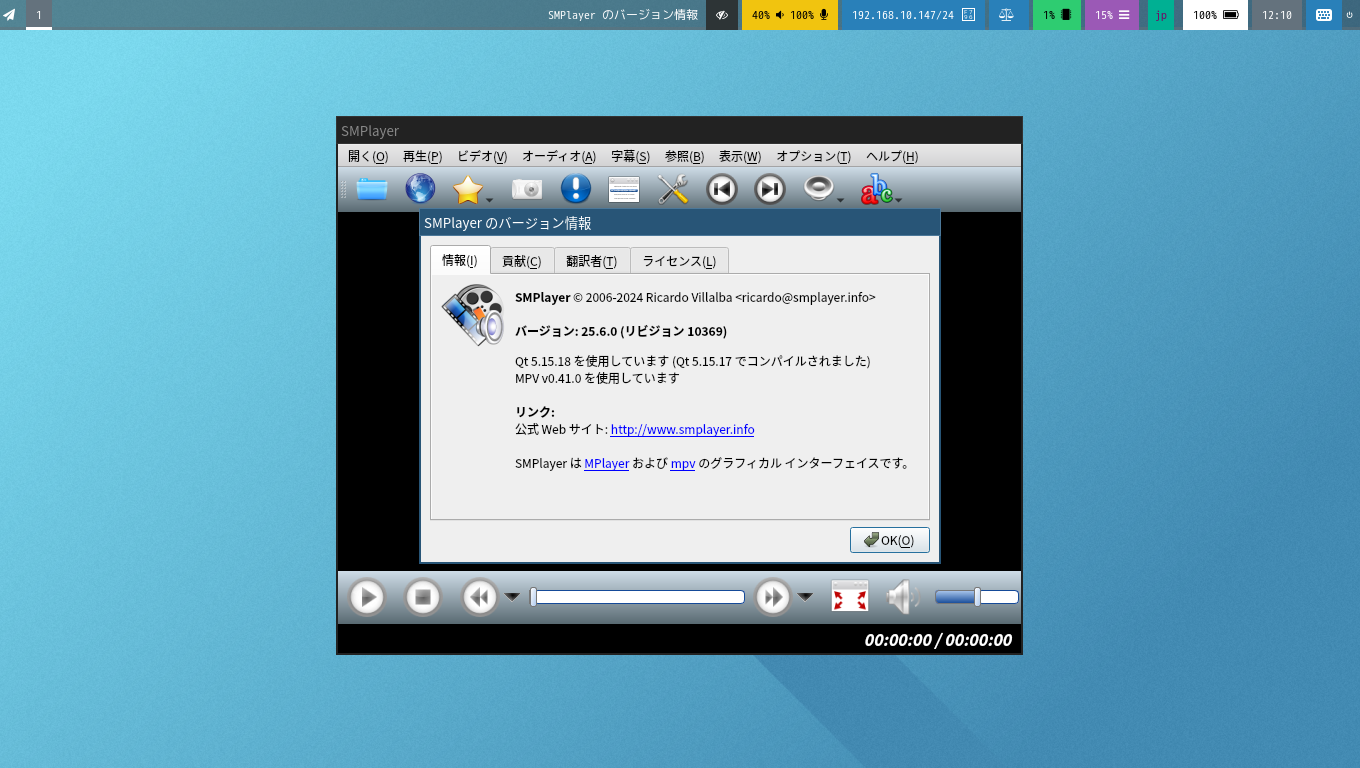Open the 表示(W) menu
The width and height of the screenshot is (1360, 768).
click(x=740, y=156)
